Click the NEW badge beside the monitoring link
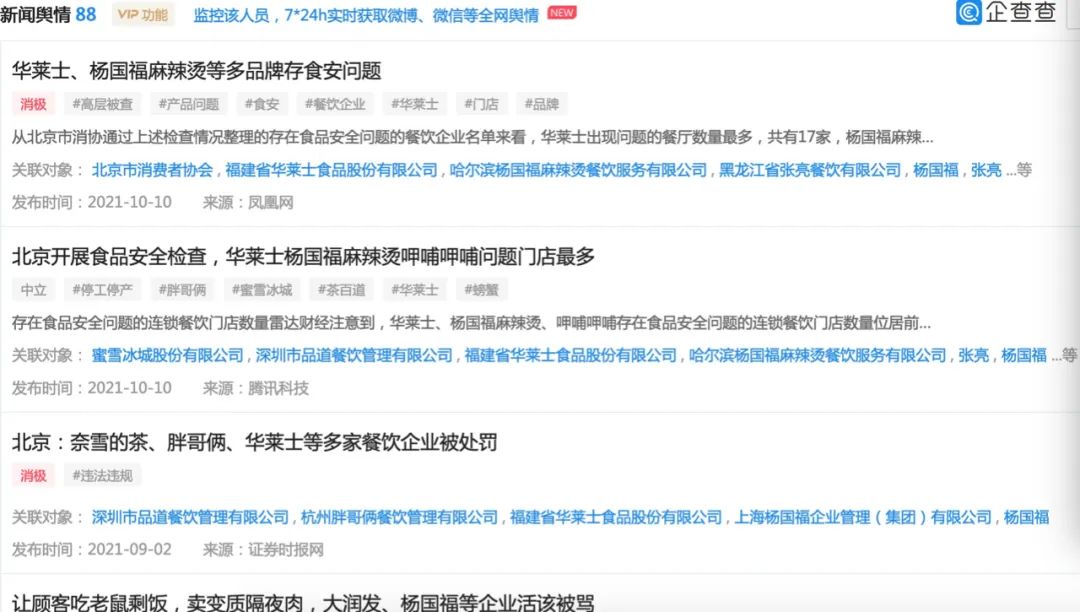 (561, 13)
